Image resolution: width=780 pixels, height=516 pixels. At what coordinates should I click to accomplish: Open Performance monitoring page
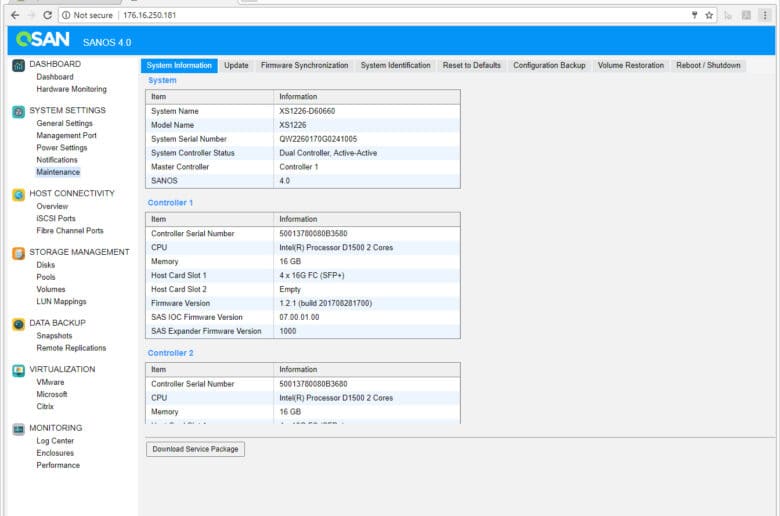click(58, 465)
